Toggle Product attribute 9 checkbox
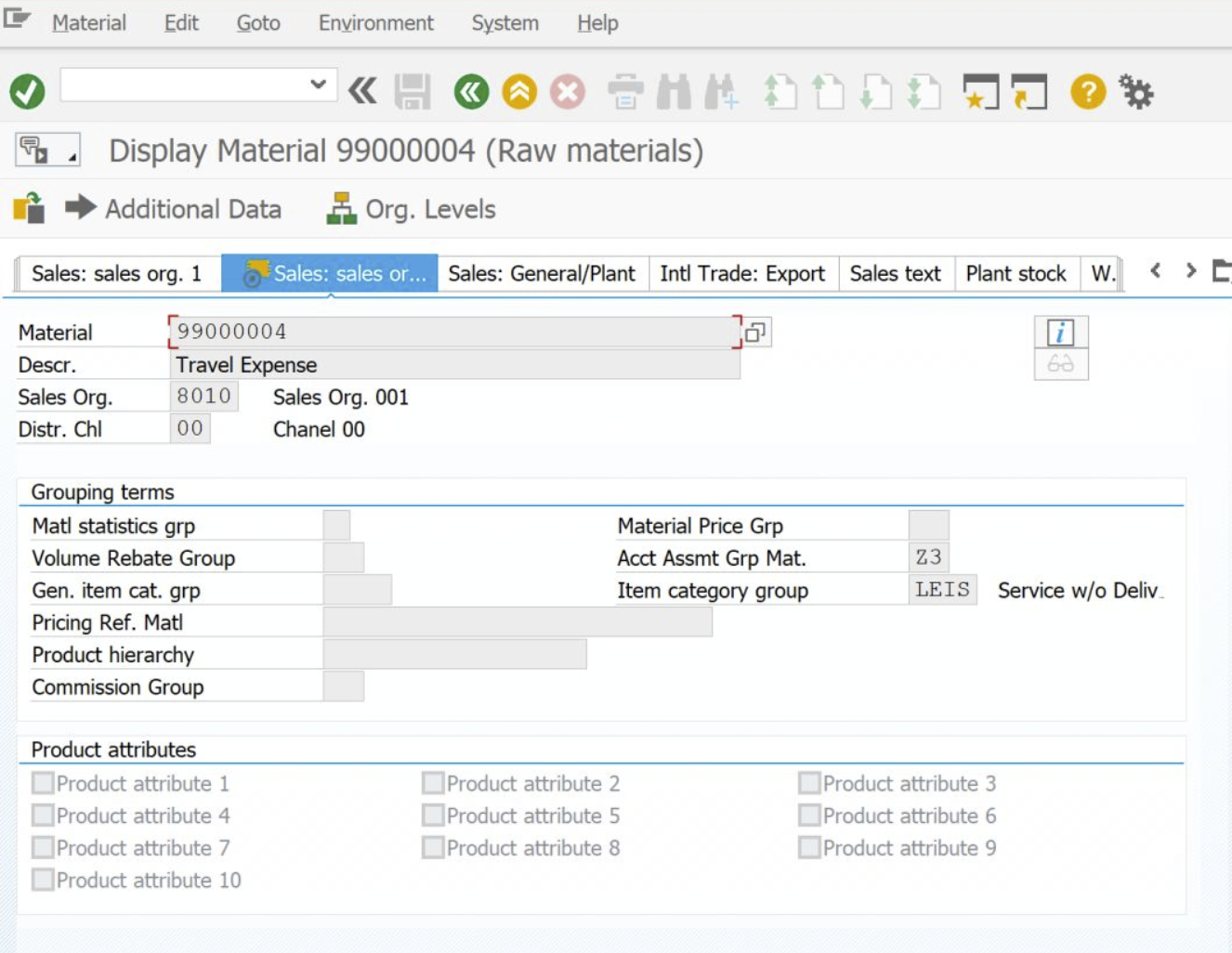The width and height of the screenshot is (1232, 953). point(809,848)
